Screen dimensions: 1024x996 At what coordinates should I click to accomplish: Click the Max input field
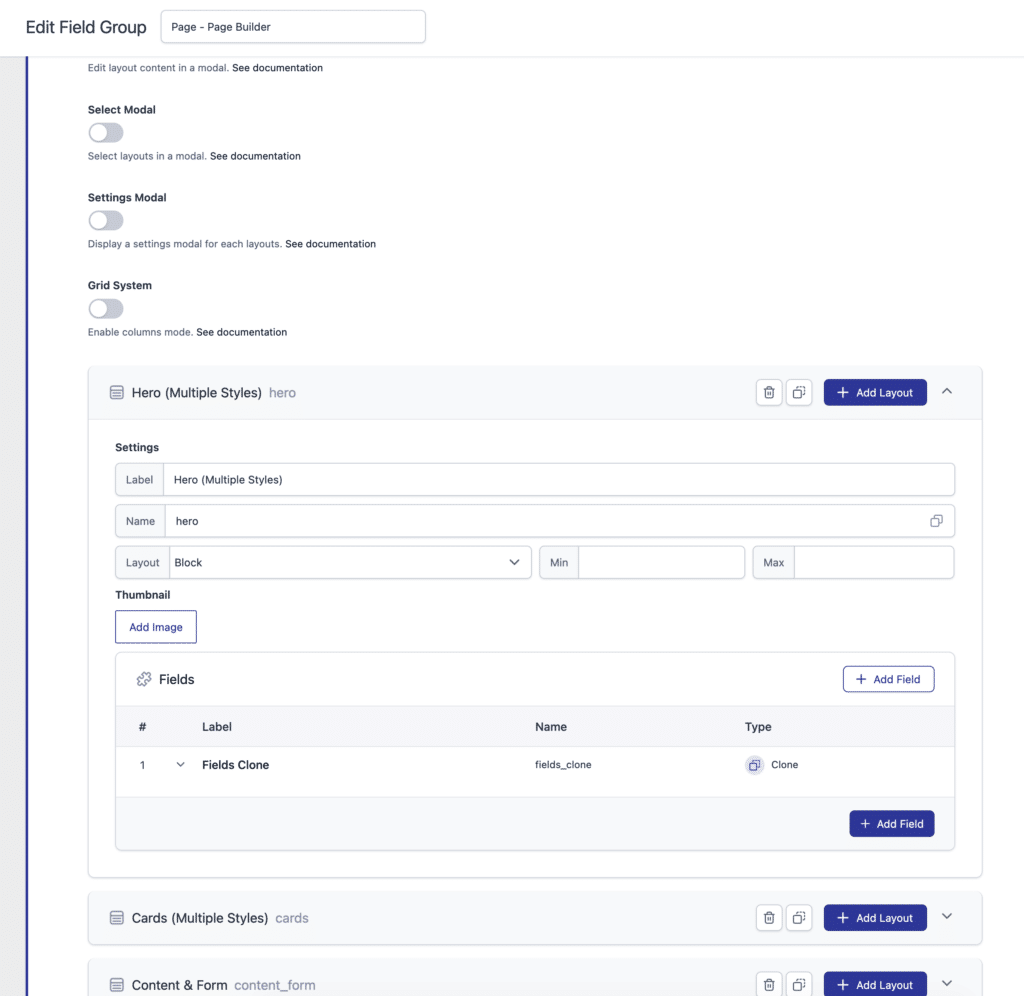(873, 562)
